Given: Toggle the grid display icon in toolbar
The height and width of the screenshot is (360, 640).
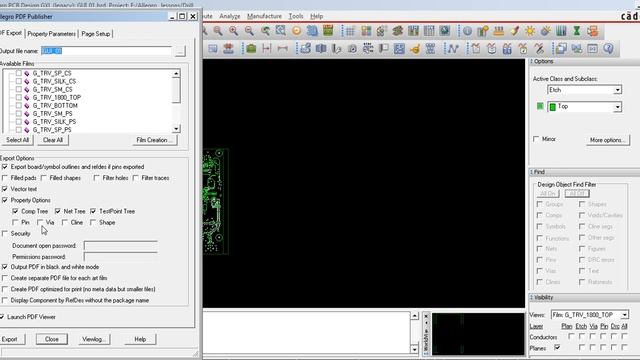Looking at the screenshot, I should click(x=350, y=31).
